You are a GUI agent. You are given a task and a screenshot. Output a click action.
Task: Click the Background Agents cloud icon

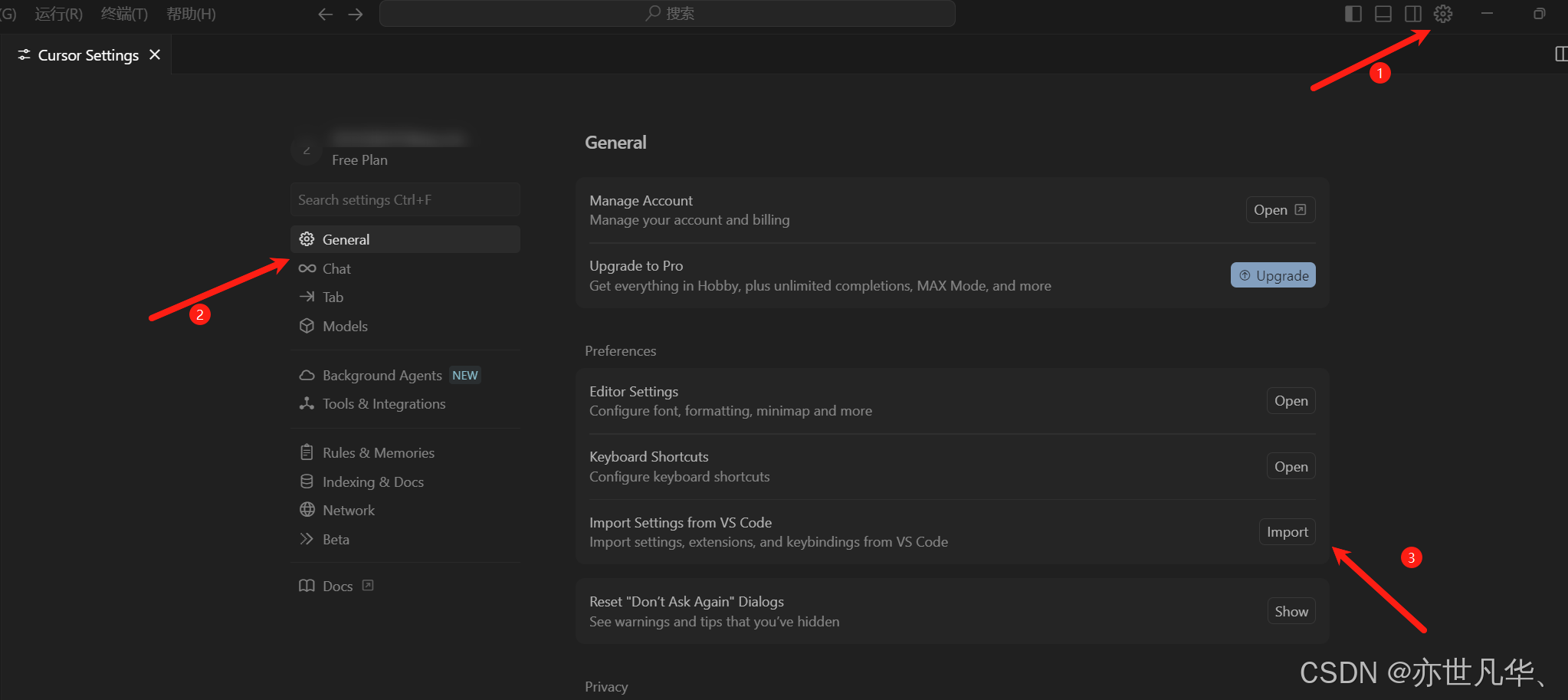tap(307, 375)
